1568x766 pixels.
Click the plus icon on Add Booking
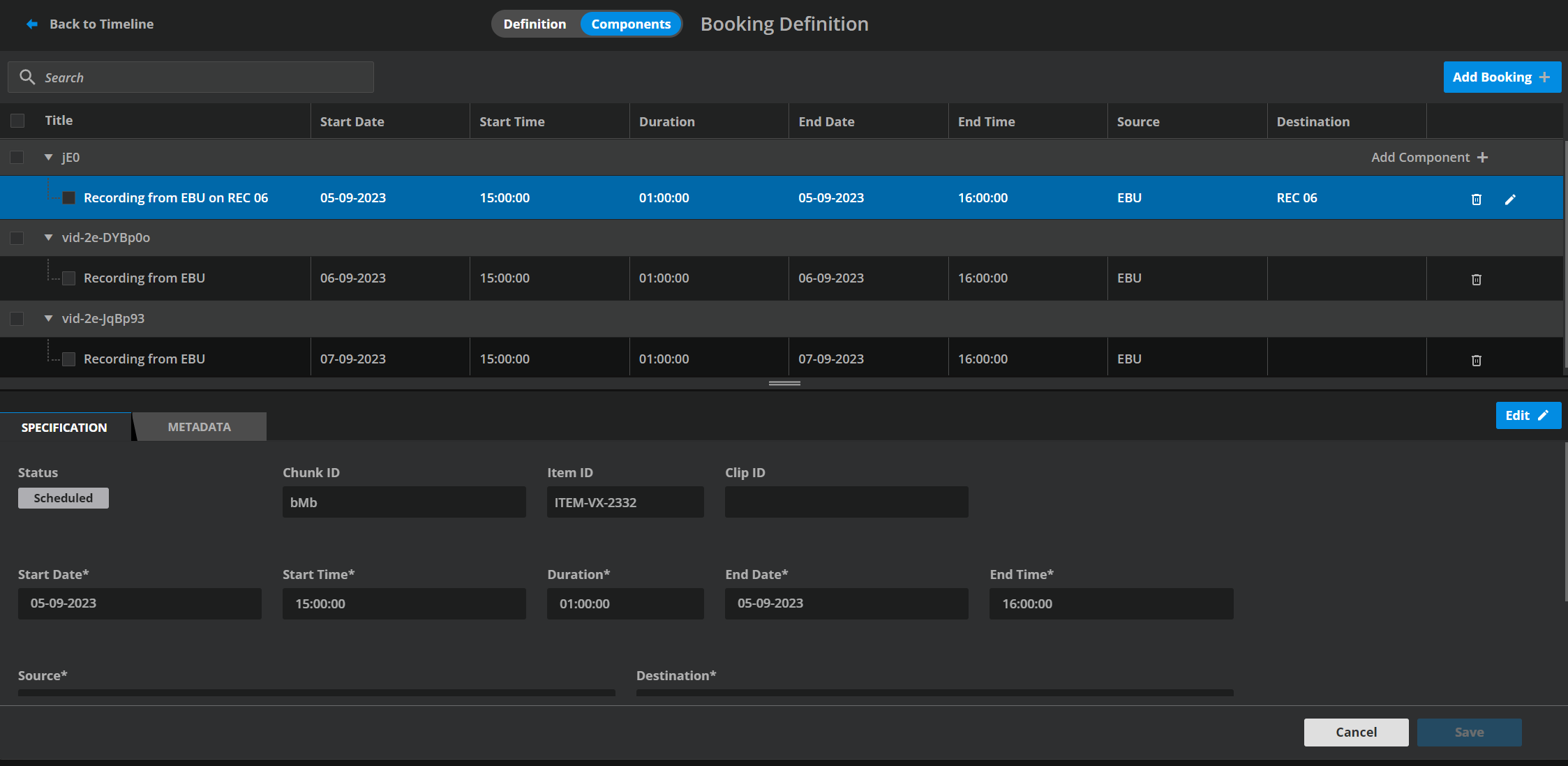click(1545, 77)
